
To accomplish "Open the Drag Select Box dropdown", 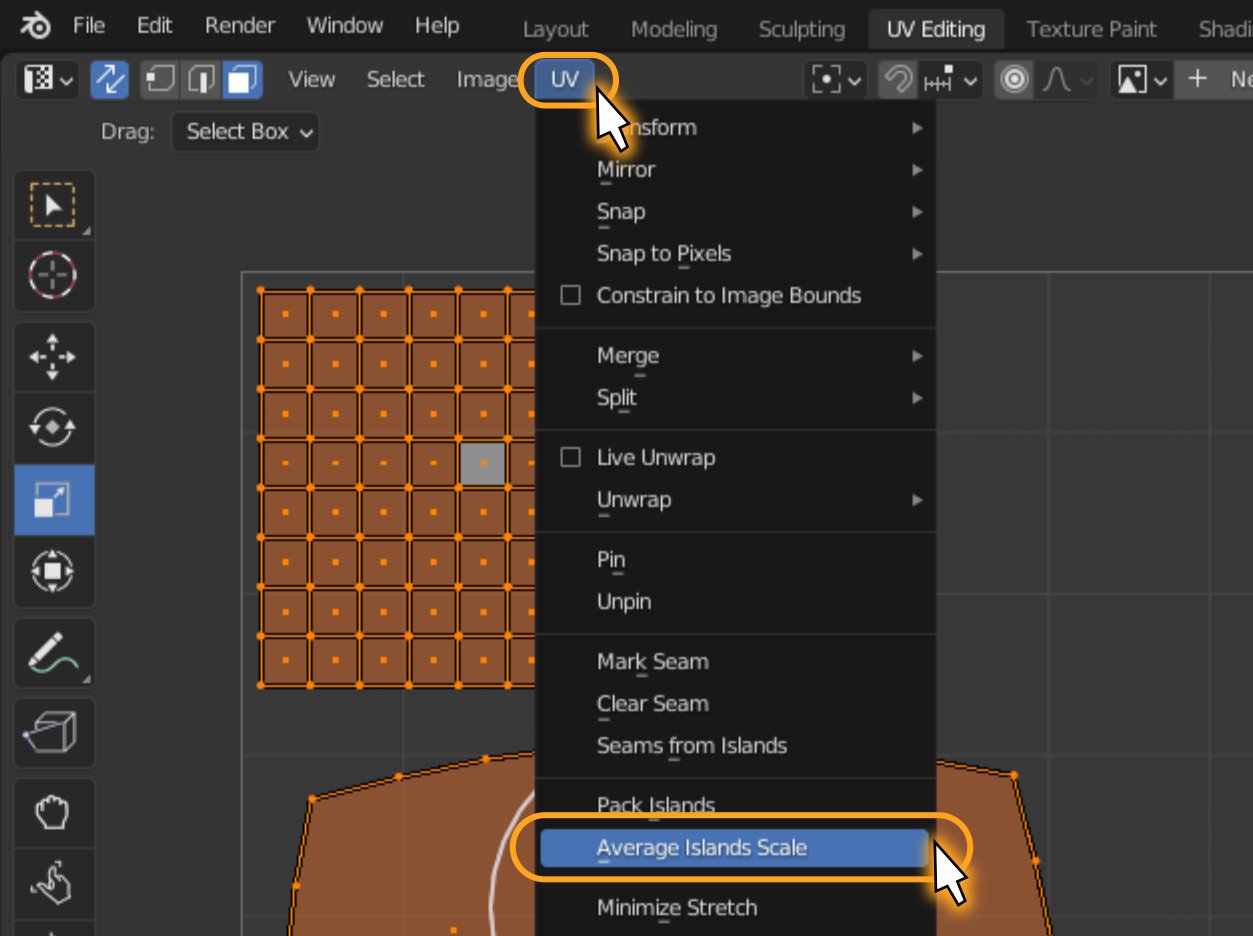I will click(x=246, y=132).
